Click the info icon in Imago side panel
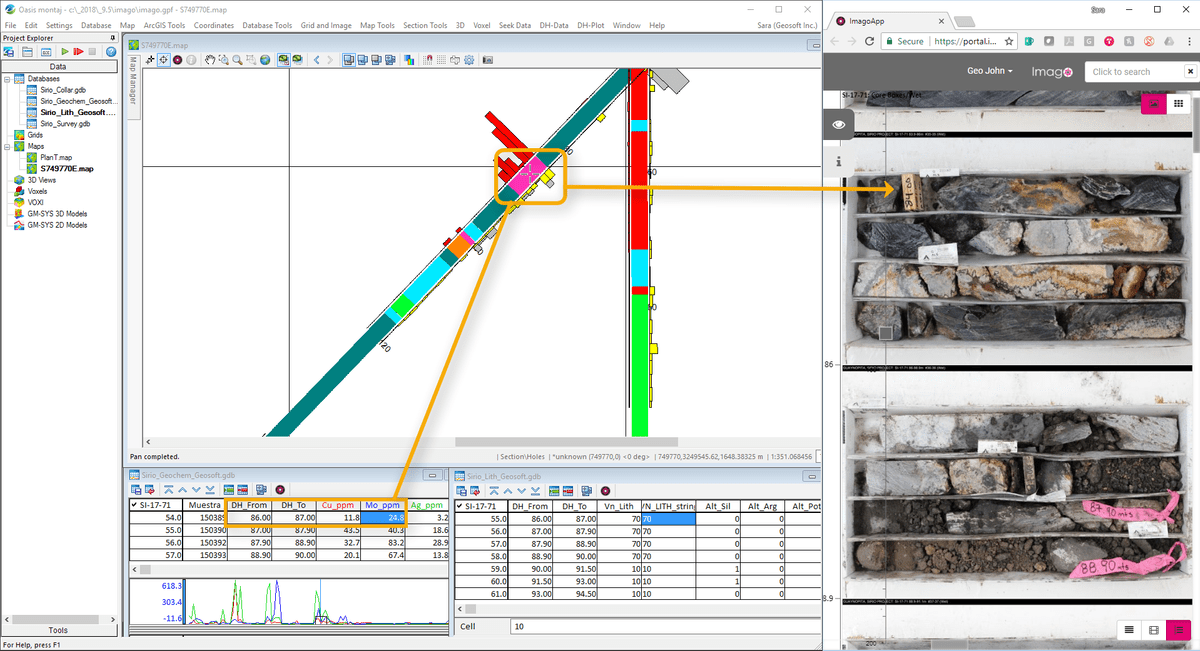This screenshot has width=1200, height=651. [x=838, y=161]
